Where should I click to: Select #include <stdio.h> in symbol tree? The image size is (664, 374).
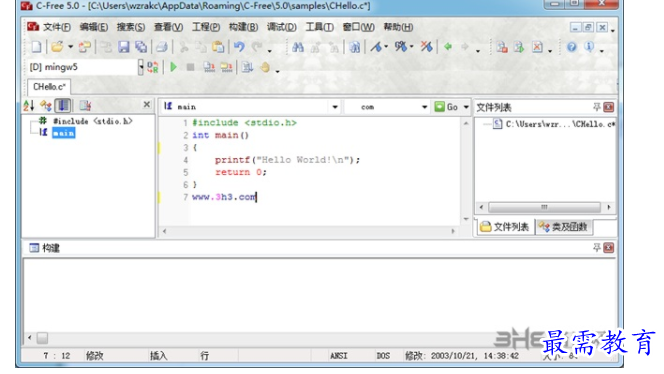[x=92, y=121]
